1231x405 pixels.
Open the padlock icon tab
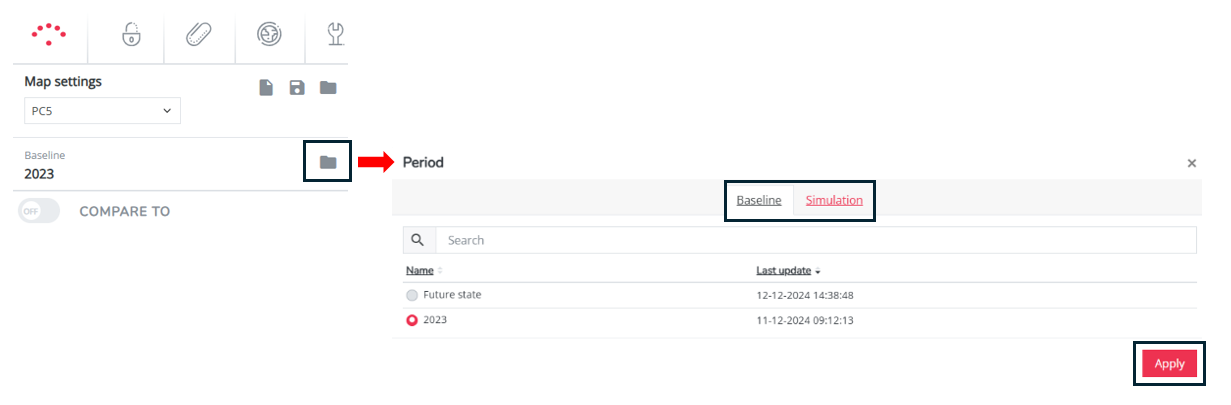pos(130,34)
